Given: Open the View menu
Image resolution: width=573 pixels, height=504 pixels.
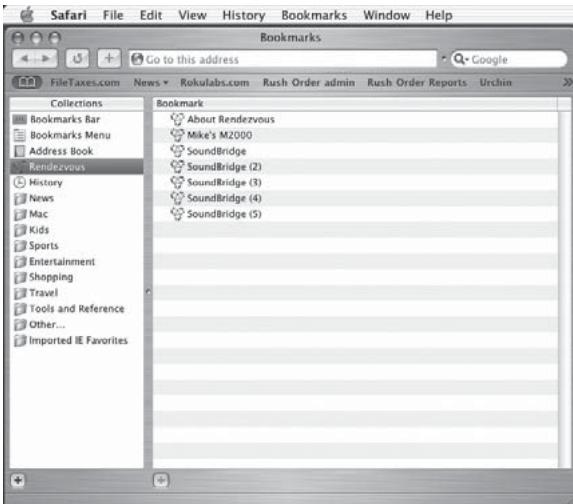Looking at the screenshot, I should (192, 15).
